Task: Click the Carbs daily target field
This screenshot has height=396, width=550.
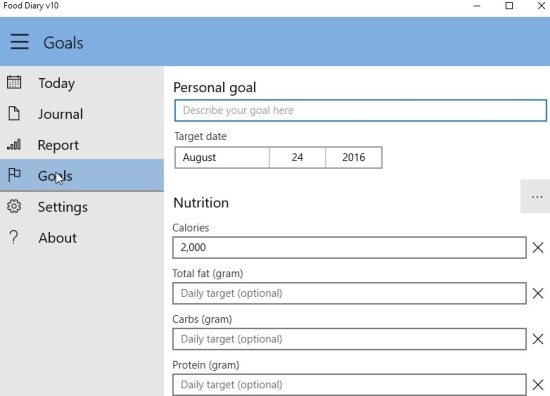Action: click(349, 339)
